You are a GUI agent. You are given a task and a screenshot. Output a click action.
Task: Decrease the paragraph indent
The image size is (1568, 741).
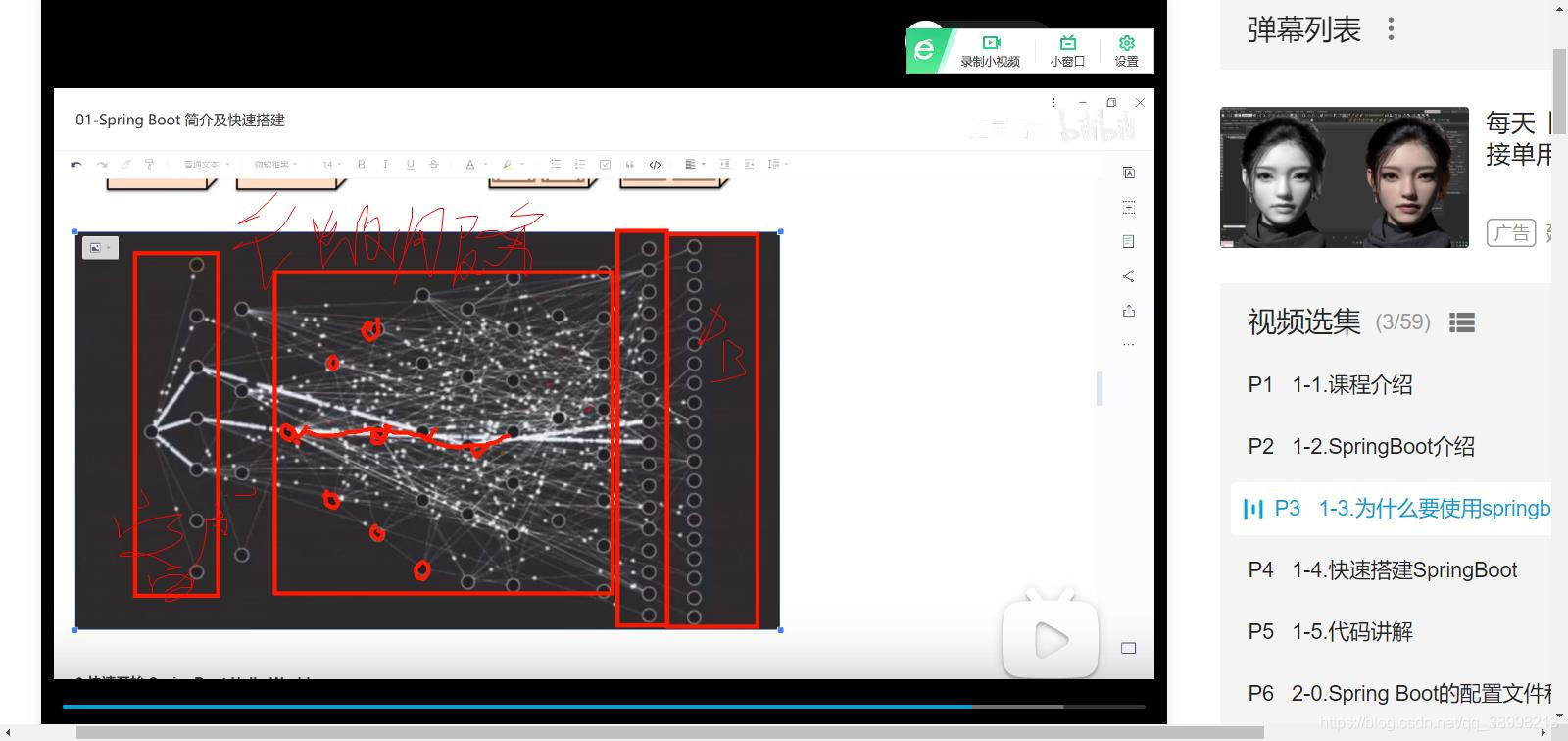tap(750, 165)
